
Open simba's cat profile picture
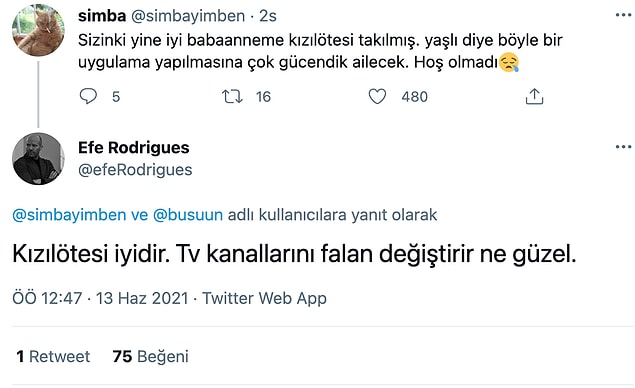click(x=38, y=30)
